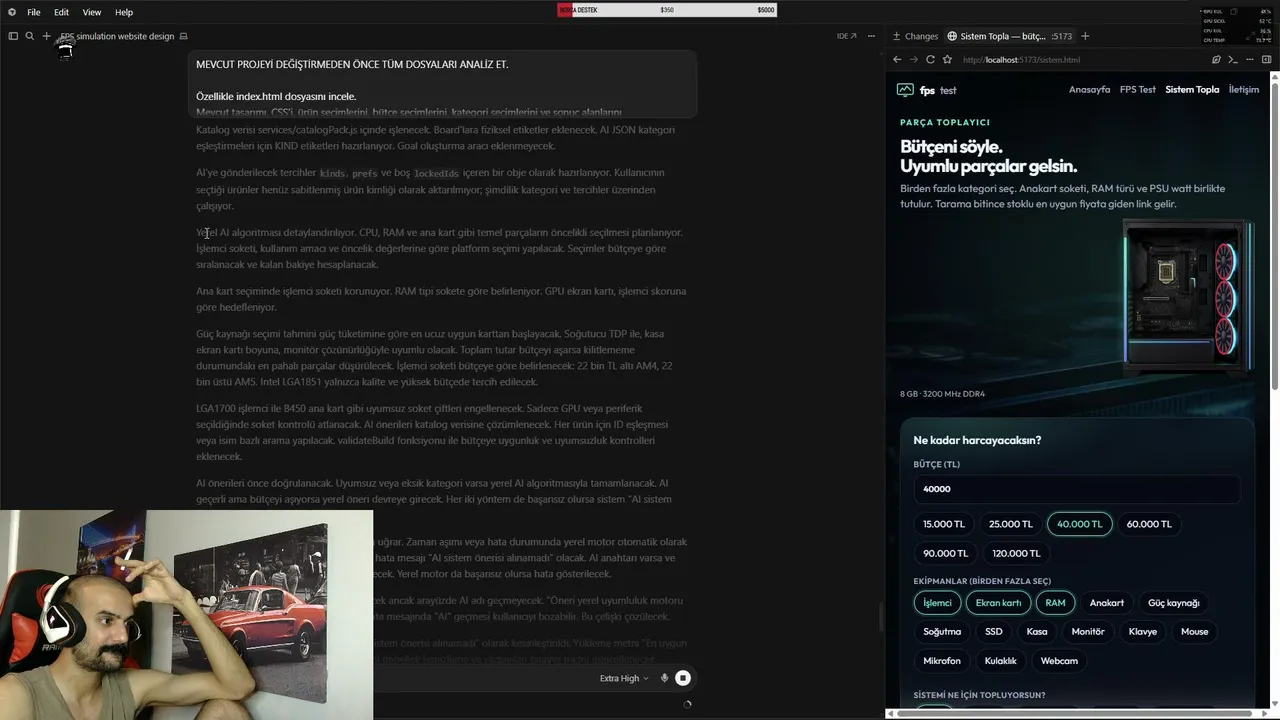Toggle the Kasa equipment chip
Screen dimensions: 1280x720
coord(1037,632)
